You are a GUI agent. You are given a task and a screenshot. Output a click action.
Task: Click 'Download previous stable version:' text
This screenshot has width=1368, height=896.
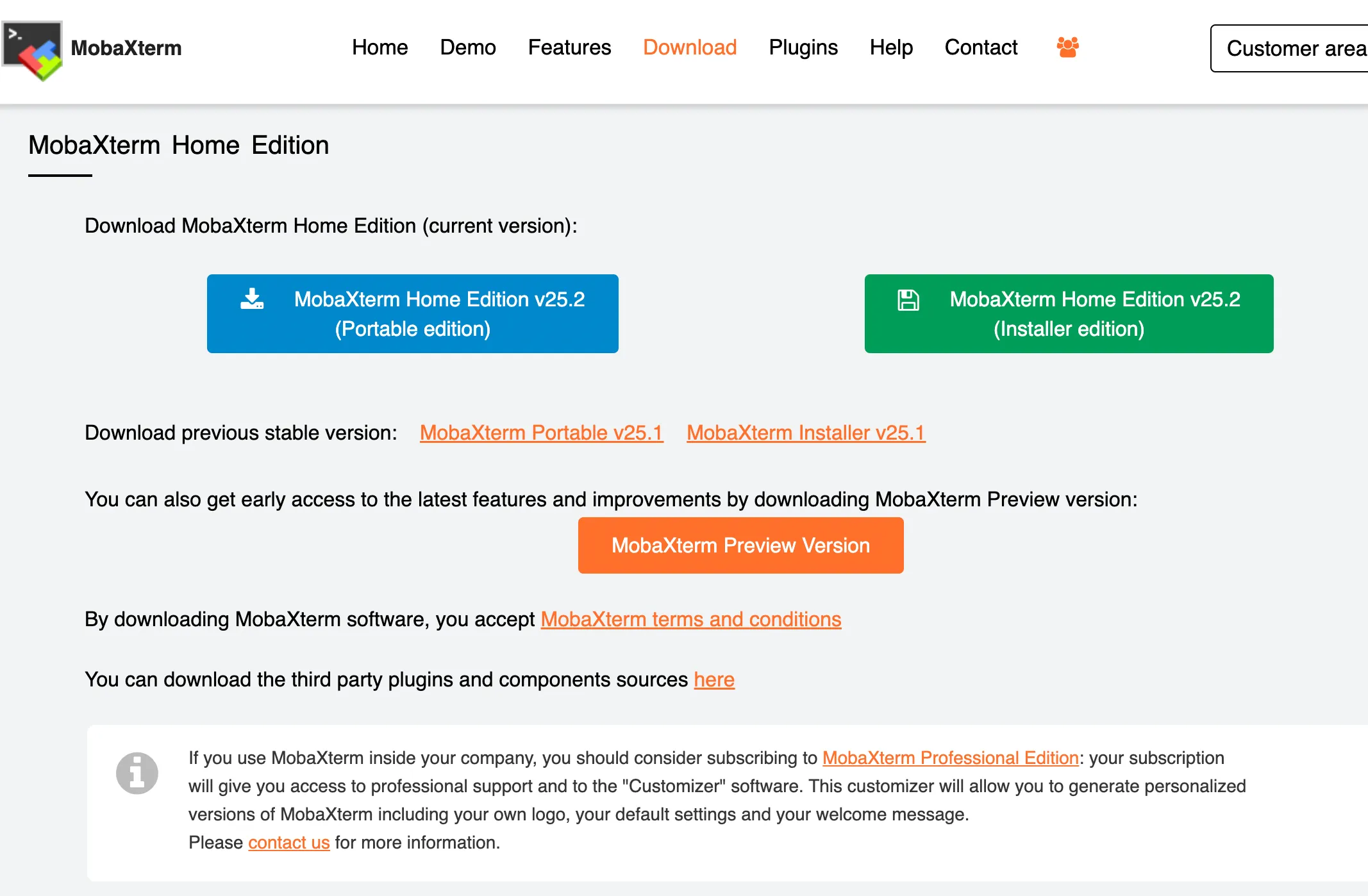point(241,433)
